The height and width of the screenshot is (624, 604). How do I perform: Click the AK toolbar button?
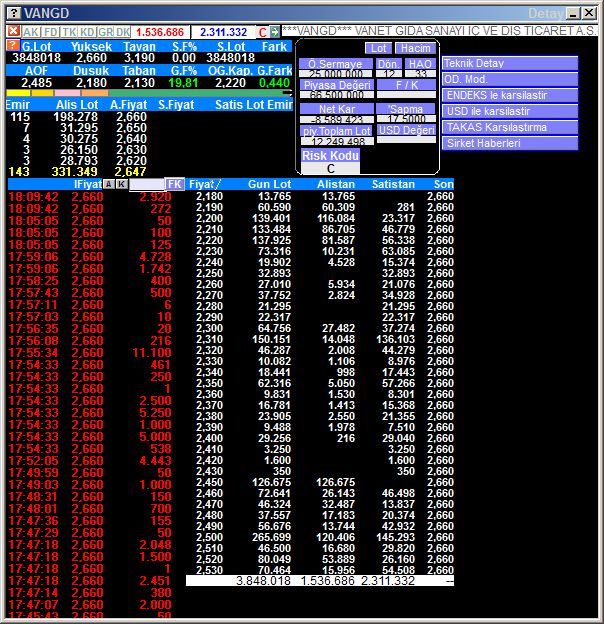pyautogui.click(x=31, y=32)
